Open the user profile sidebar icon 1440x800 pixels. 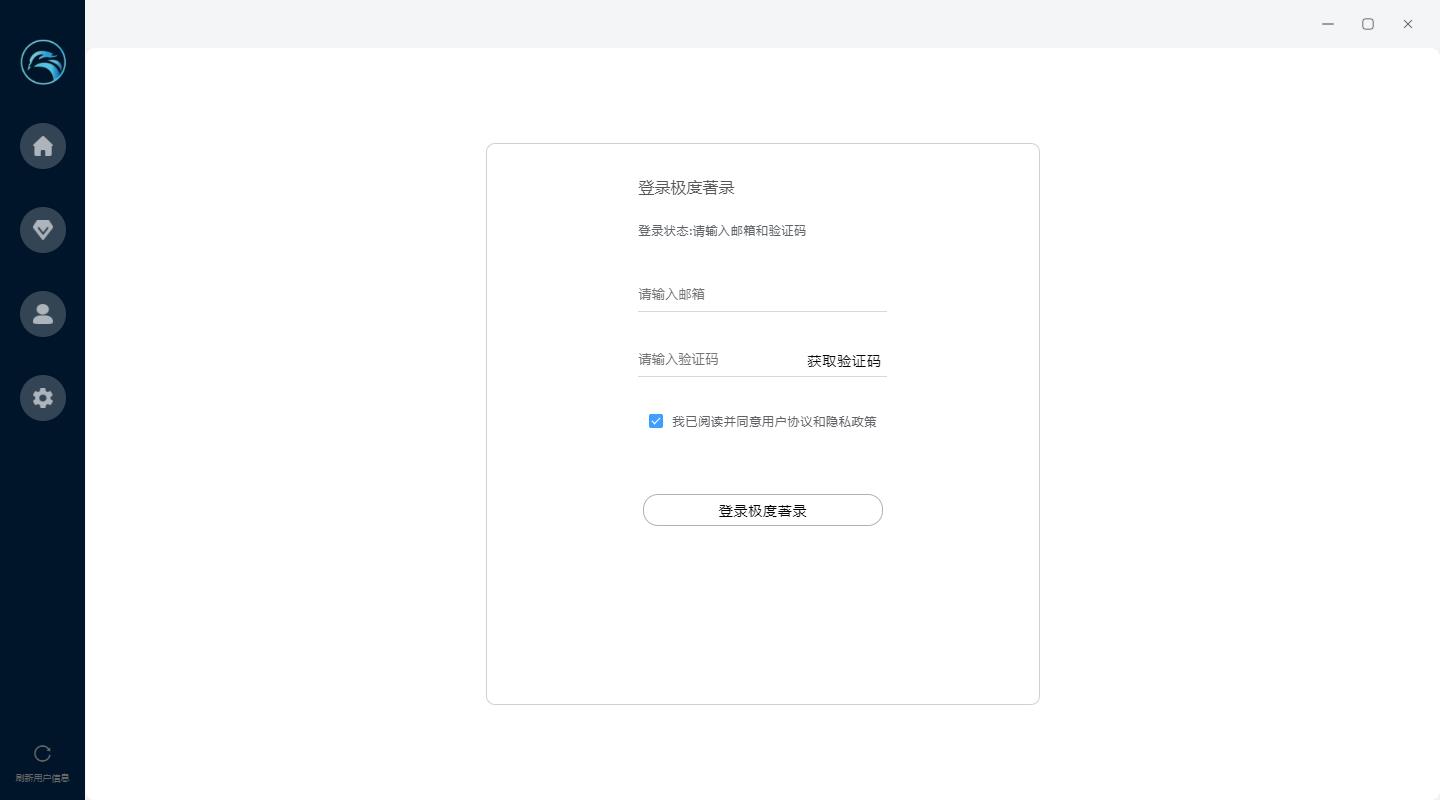point(43,314)
